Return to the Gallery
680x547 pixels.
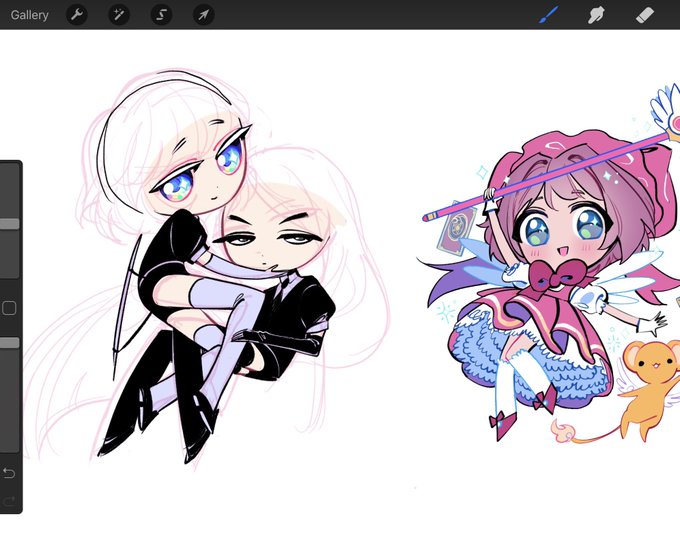[x=29, y=15]
